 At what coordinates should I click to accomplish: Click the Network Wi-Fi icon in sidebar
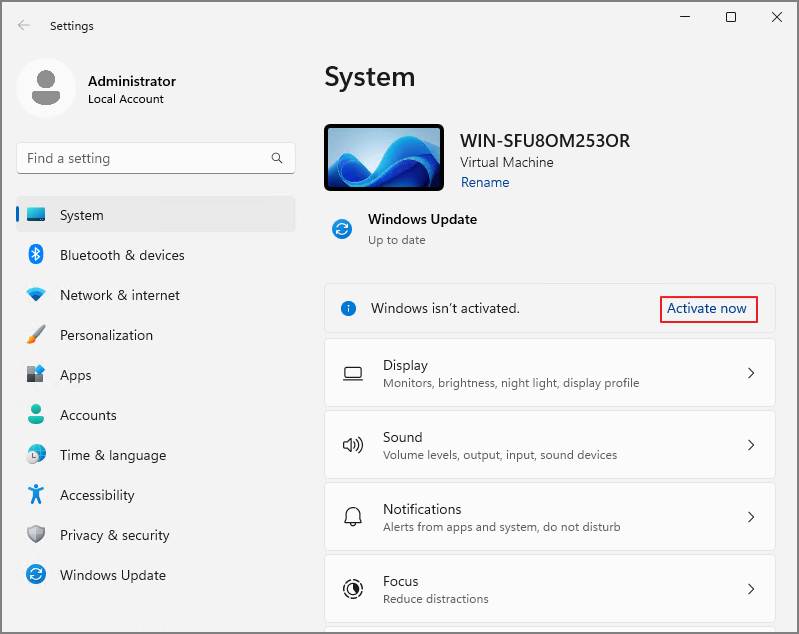(x=36, y=295)
